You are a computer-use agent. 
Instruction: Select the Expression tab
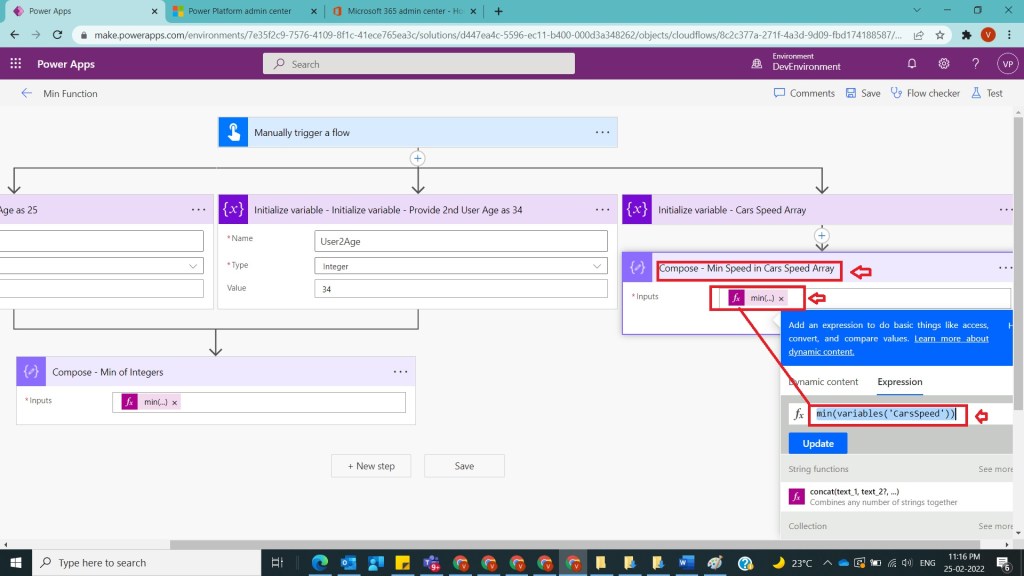899,382
